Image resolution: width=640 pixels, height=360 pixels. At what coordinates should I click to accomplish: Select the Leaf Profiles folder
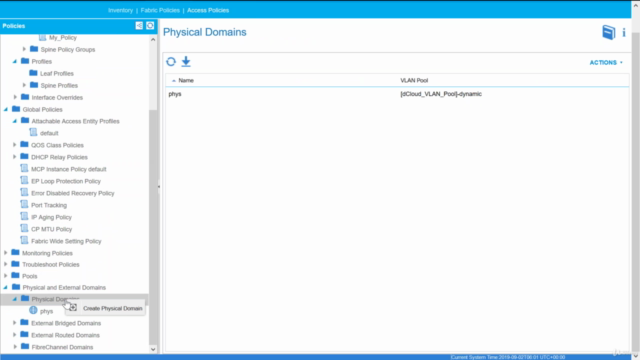pyautogui.click(x=57, y=73)
